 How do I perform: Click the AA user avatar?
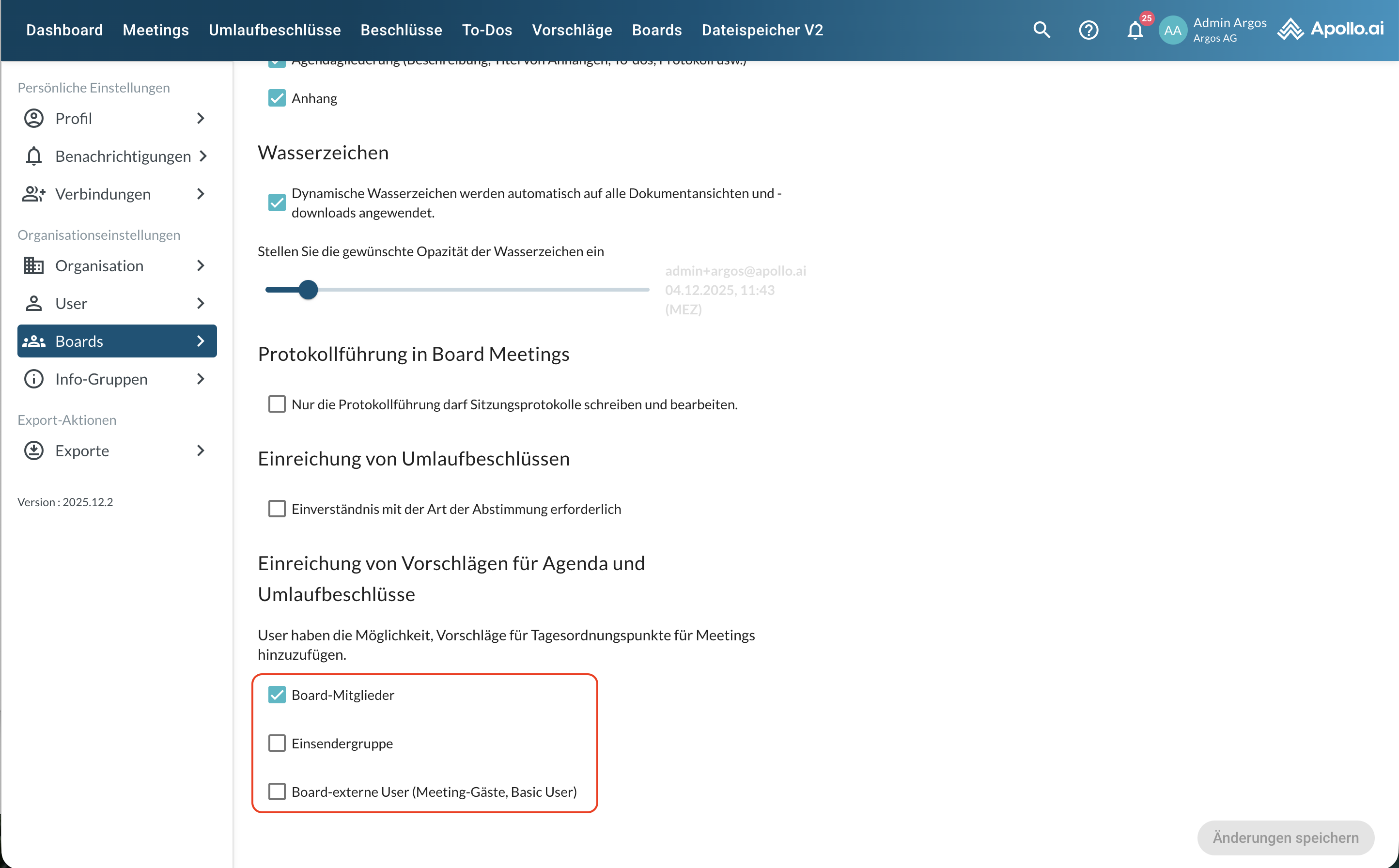1172,30
